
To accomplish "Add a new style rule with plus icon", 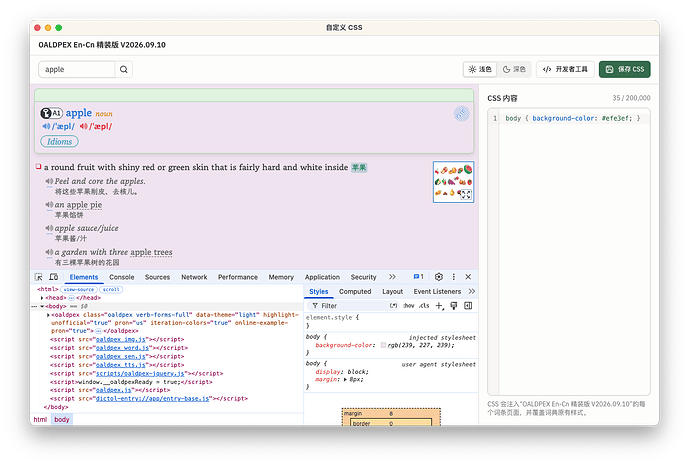I will (x=439, y=305).
